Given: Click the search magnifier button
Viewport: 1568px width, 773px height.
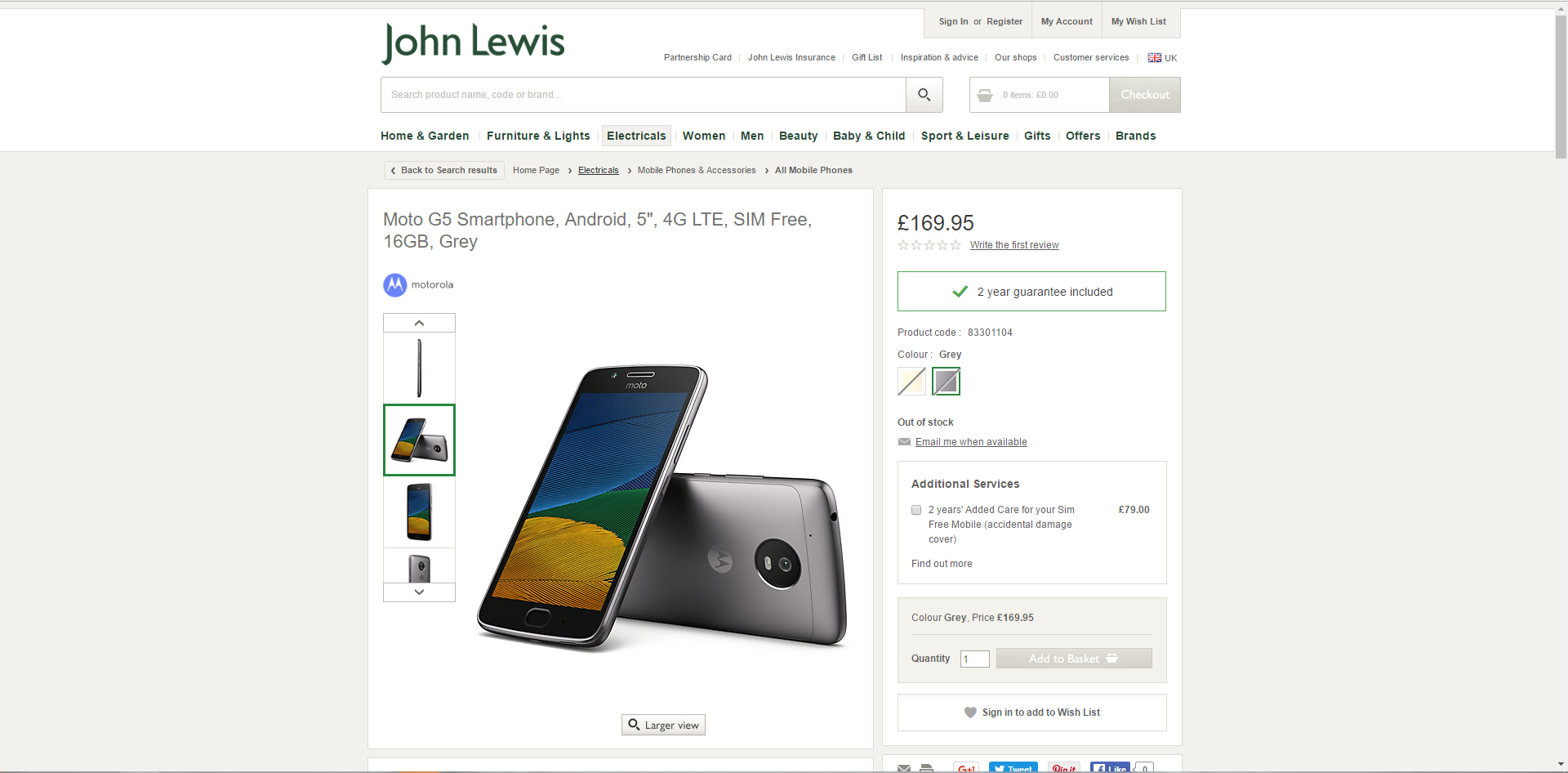Looking at the screenshot, I should (924, 95).
